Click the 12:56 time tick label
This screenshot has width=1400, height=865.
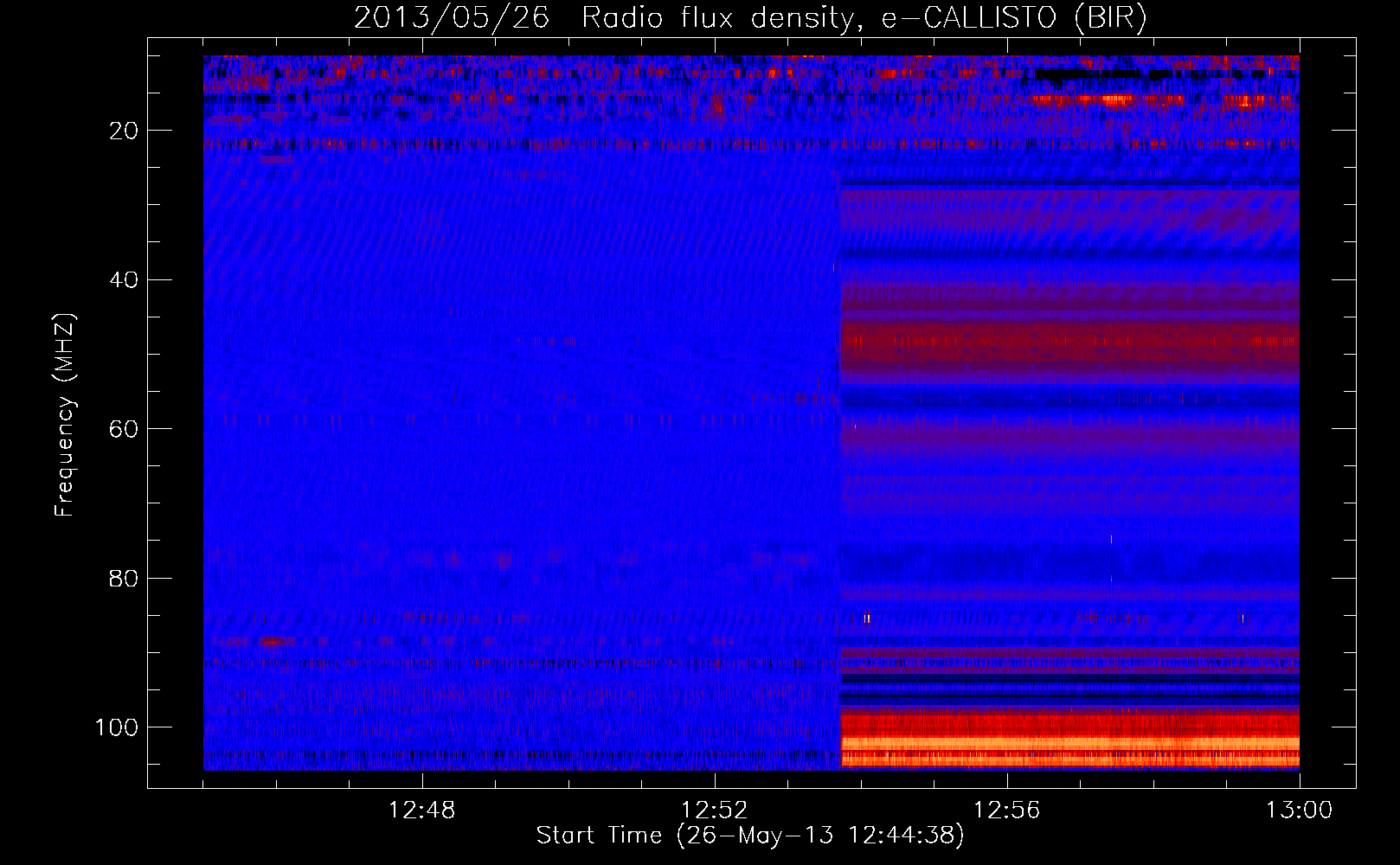point(1007,810)
